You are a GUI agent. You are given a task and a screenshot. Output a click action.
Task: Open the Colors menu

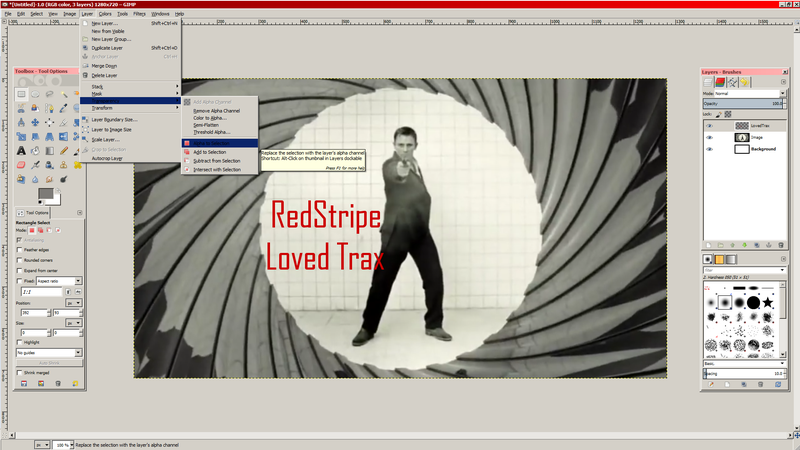point(105,14)
